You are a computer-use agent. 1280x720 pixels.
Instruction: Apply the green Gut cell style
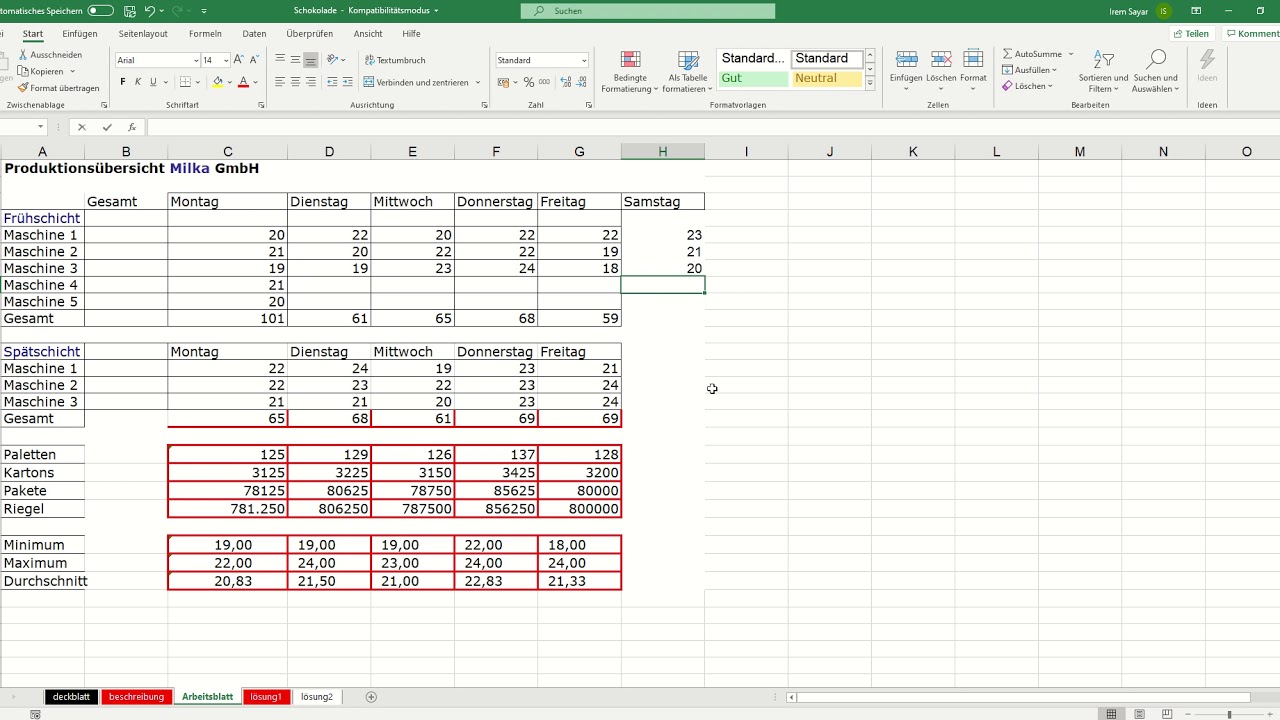753,78
